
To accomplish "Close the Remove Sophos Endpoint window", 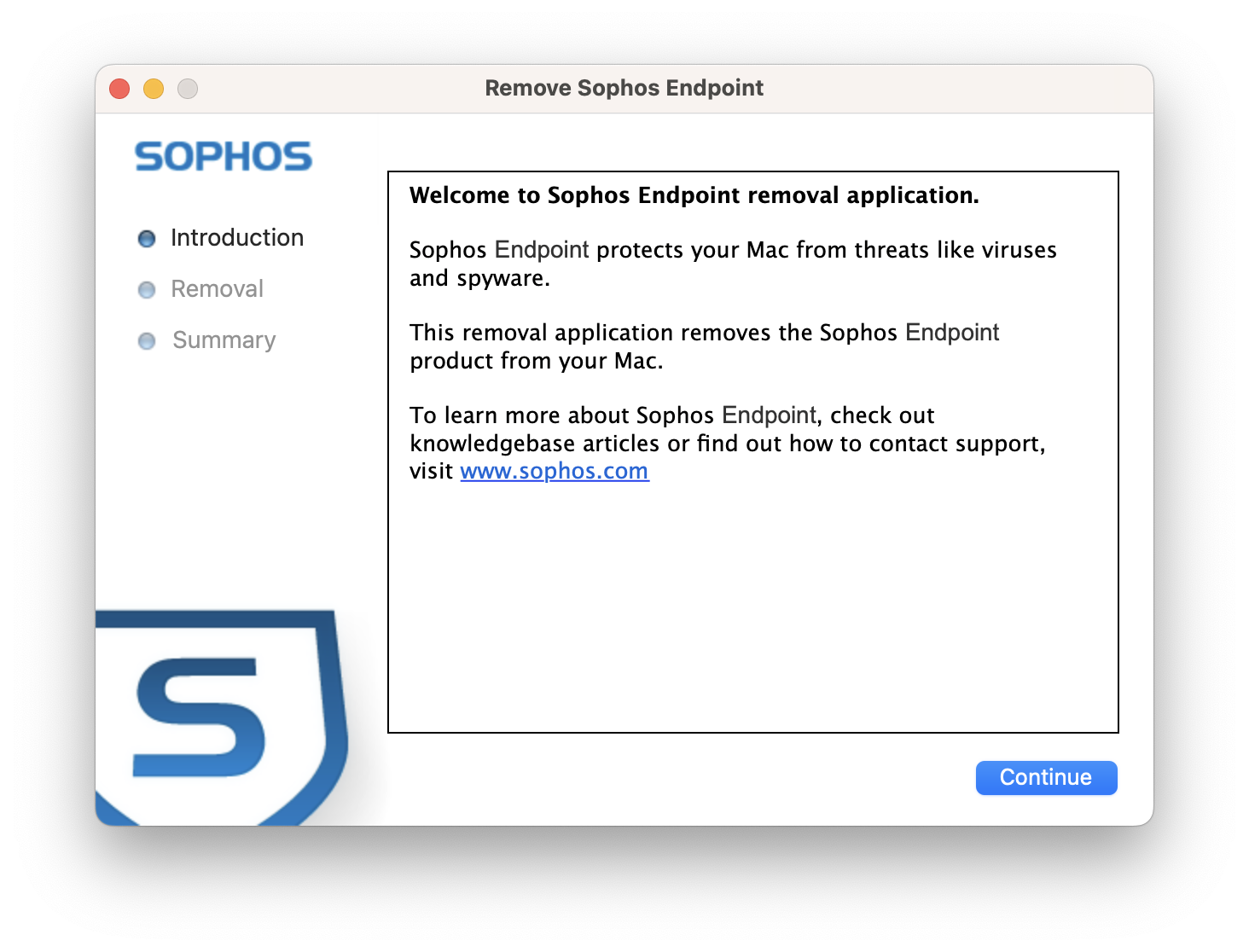I will (x=119, y=89).
